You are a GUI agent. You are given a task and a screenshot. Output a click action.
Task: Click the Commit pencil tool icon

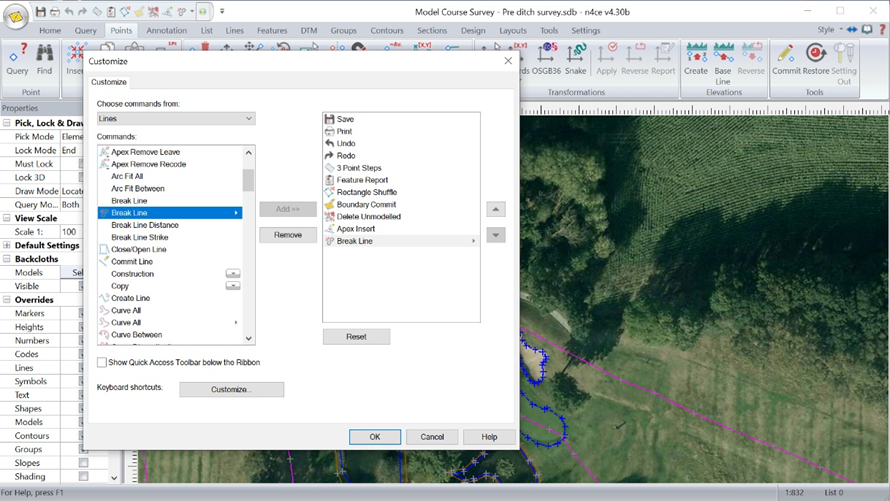tap(786, 59)
